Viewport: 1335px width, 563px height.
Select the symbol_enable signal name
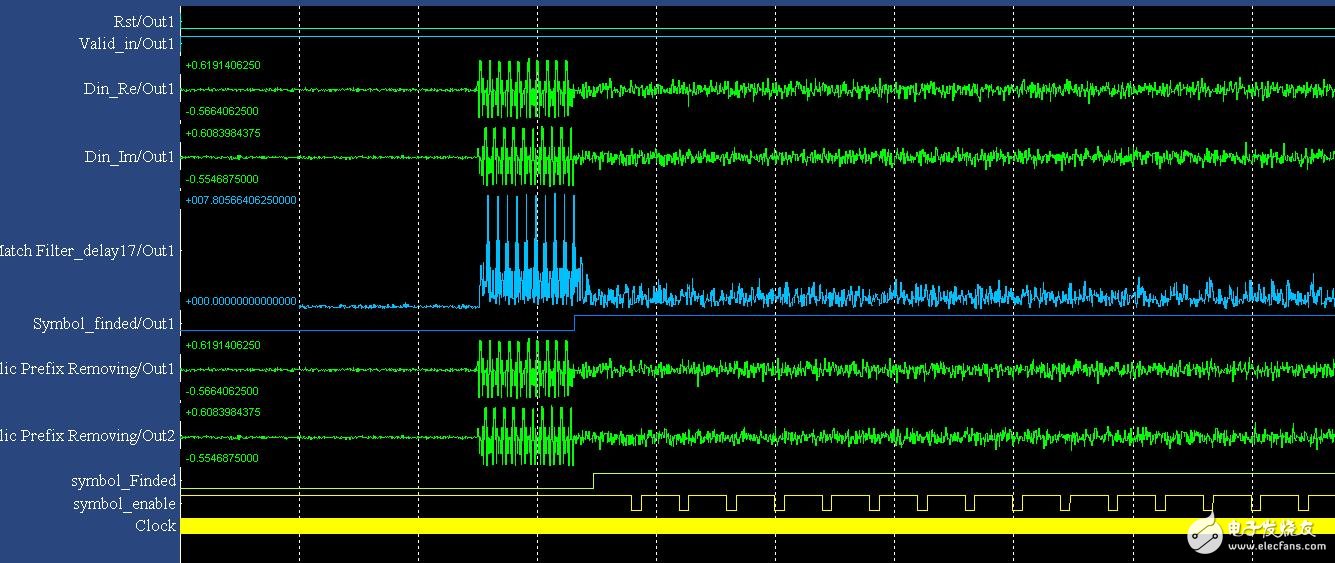124,504
